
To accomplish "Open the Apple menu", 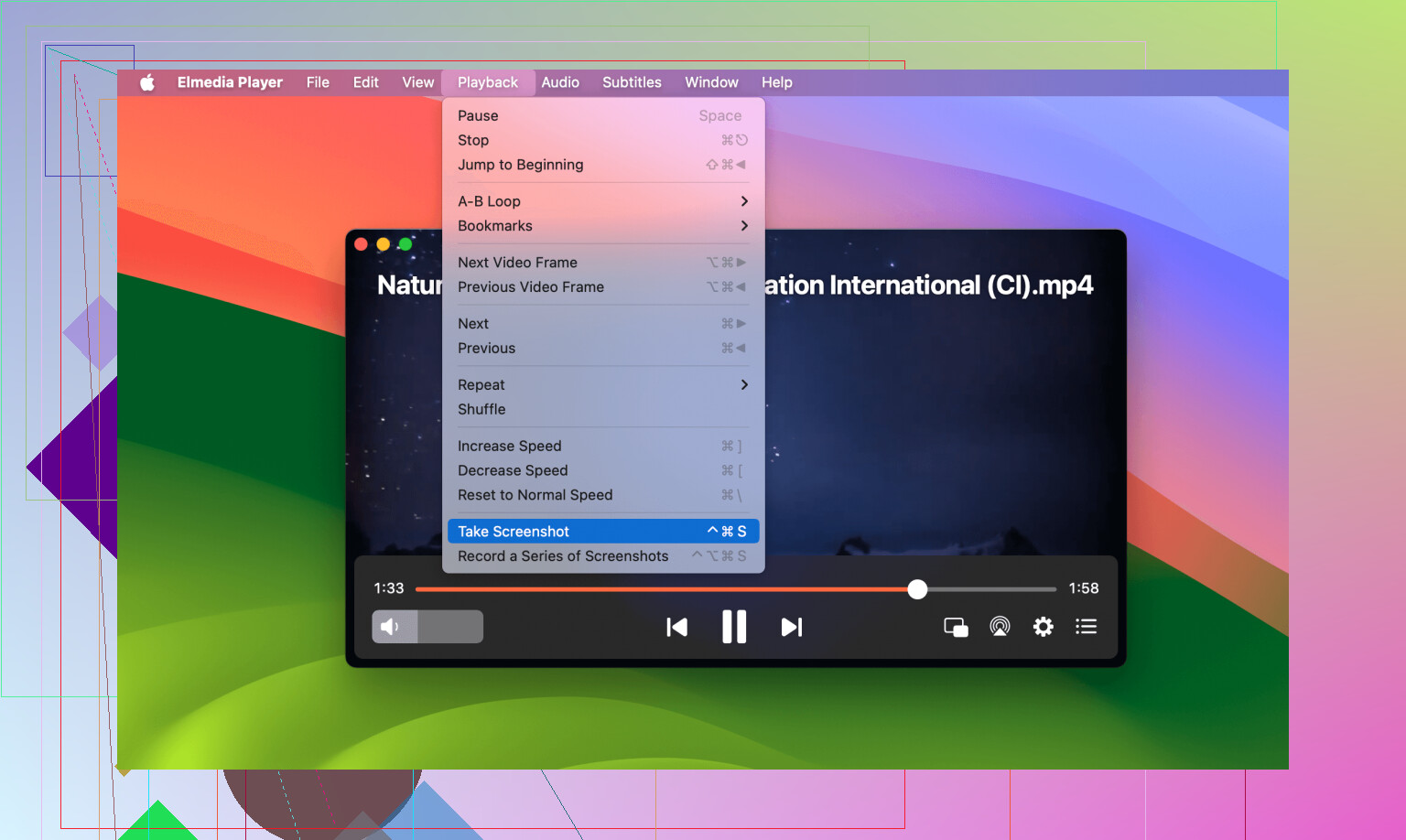I will click(x=147, y=82).
